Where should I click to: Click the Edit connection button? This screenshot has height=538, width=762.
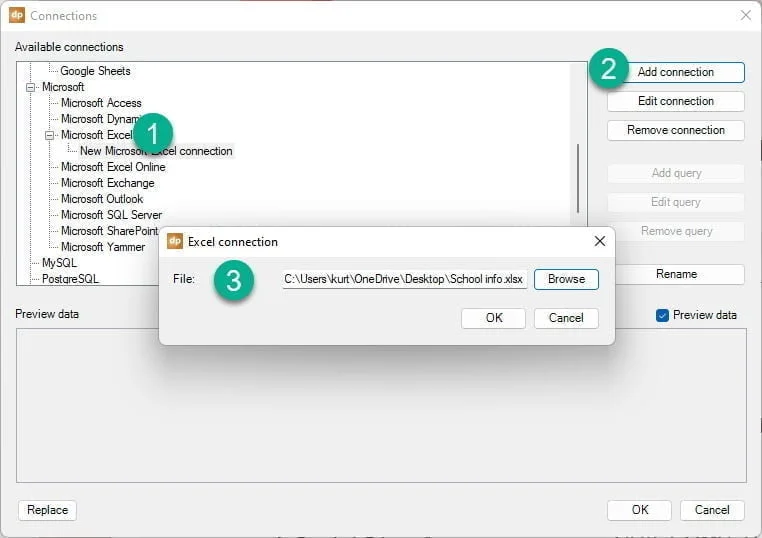[x=675, y=101]
